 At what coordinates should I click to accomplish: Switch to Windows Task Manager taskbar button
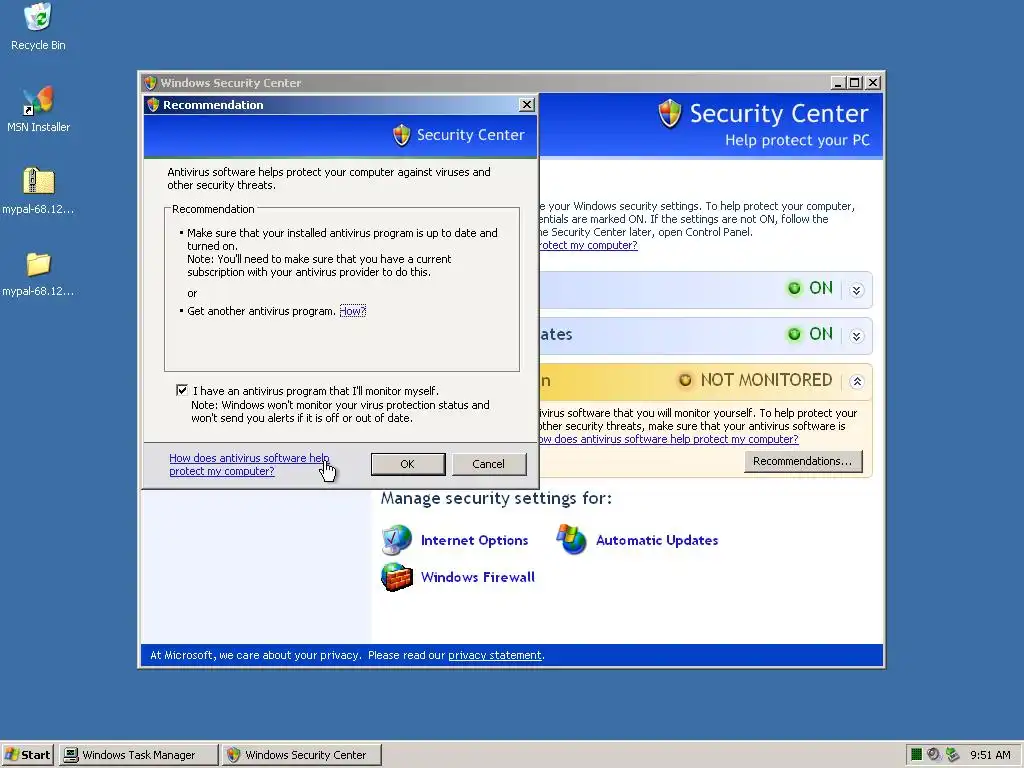138,754
